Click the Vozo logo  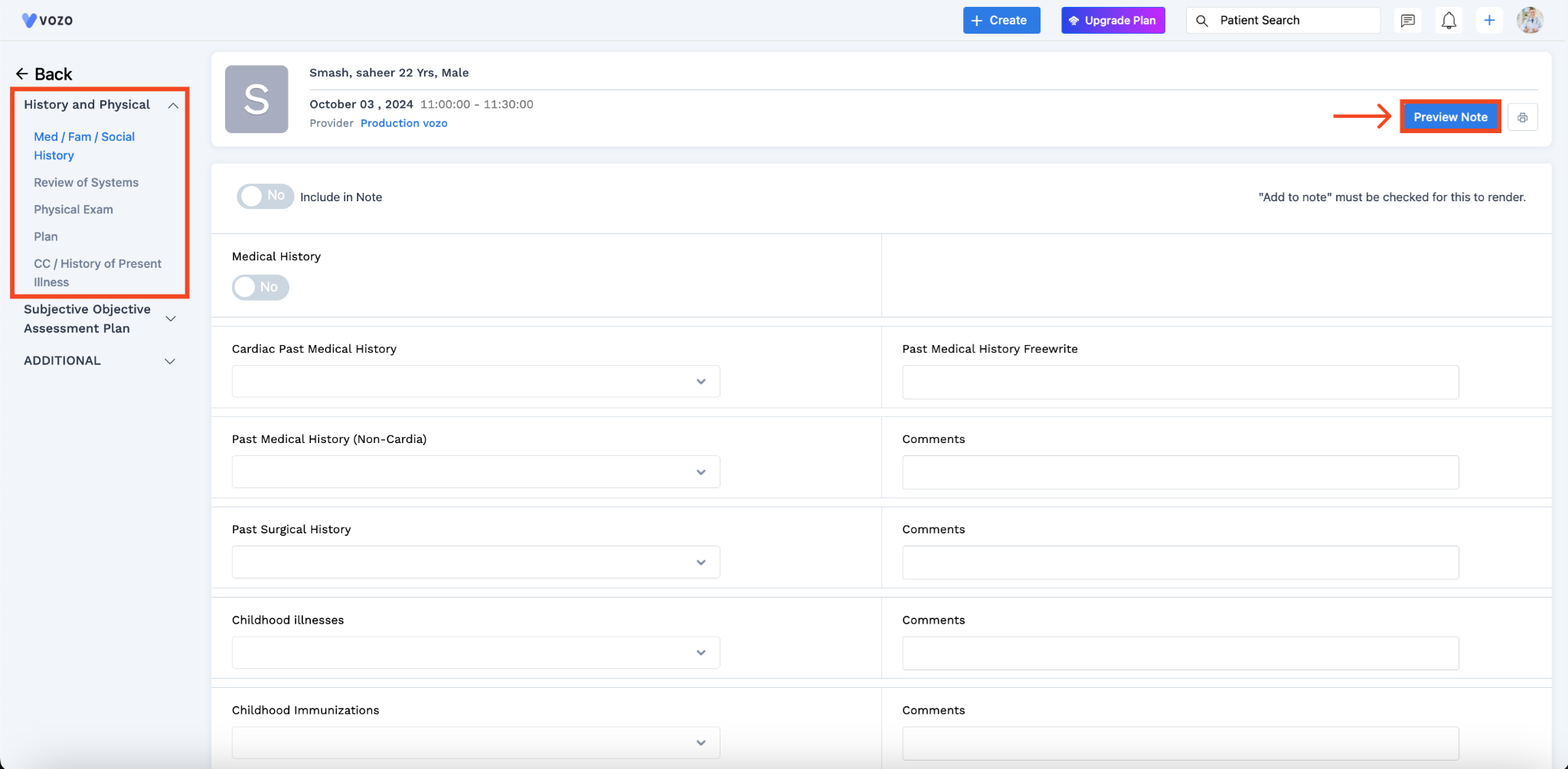(x=47, y=20)
